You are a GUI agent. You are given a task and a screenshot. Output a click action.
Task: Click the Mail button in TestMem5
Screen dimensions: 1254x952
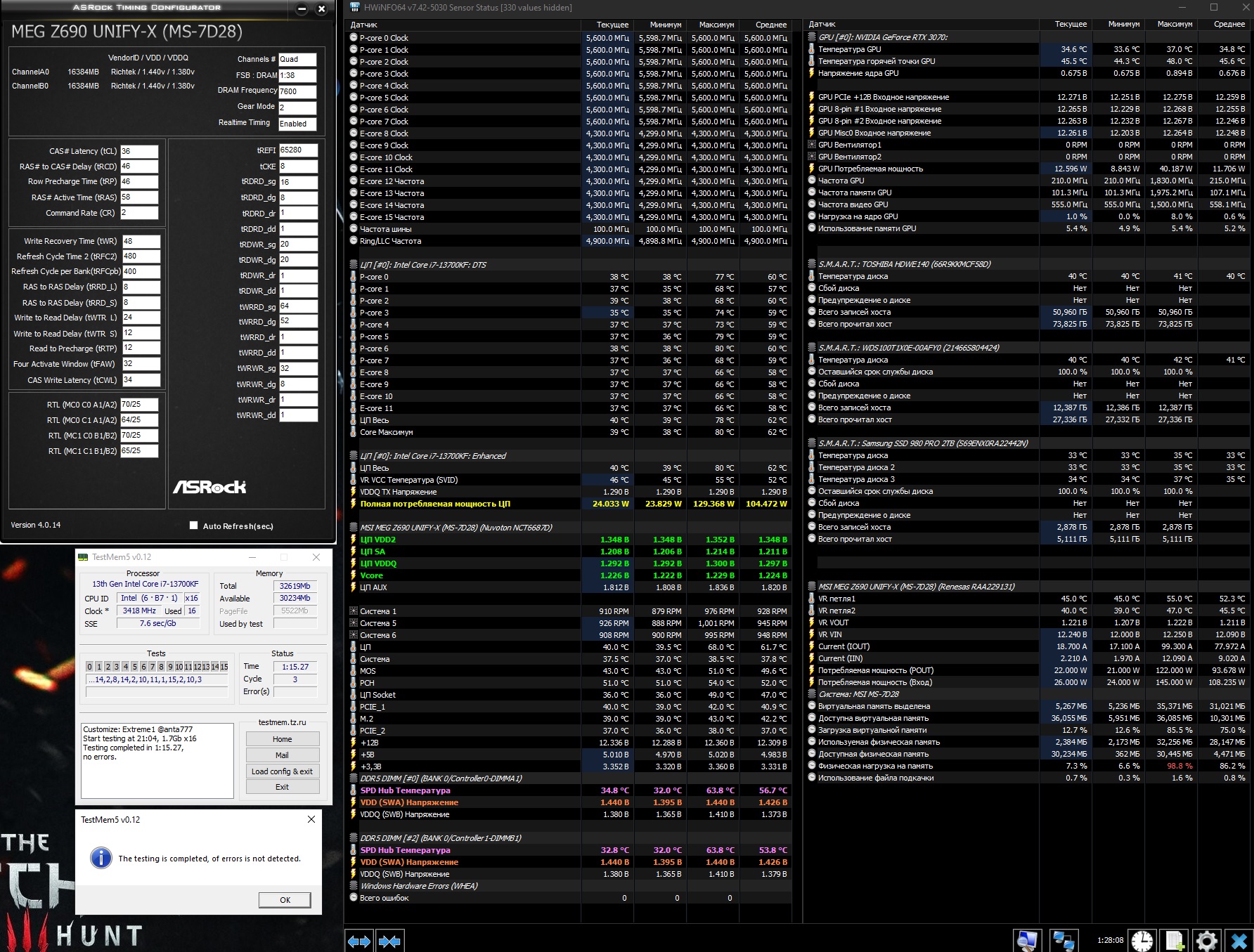pos(283,755)
